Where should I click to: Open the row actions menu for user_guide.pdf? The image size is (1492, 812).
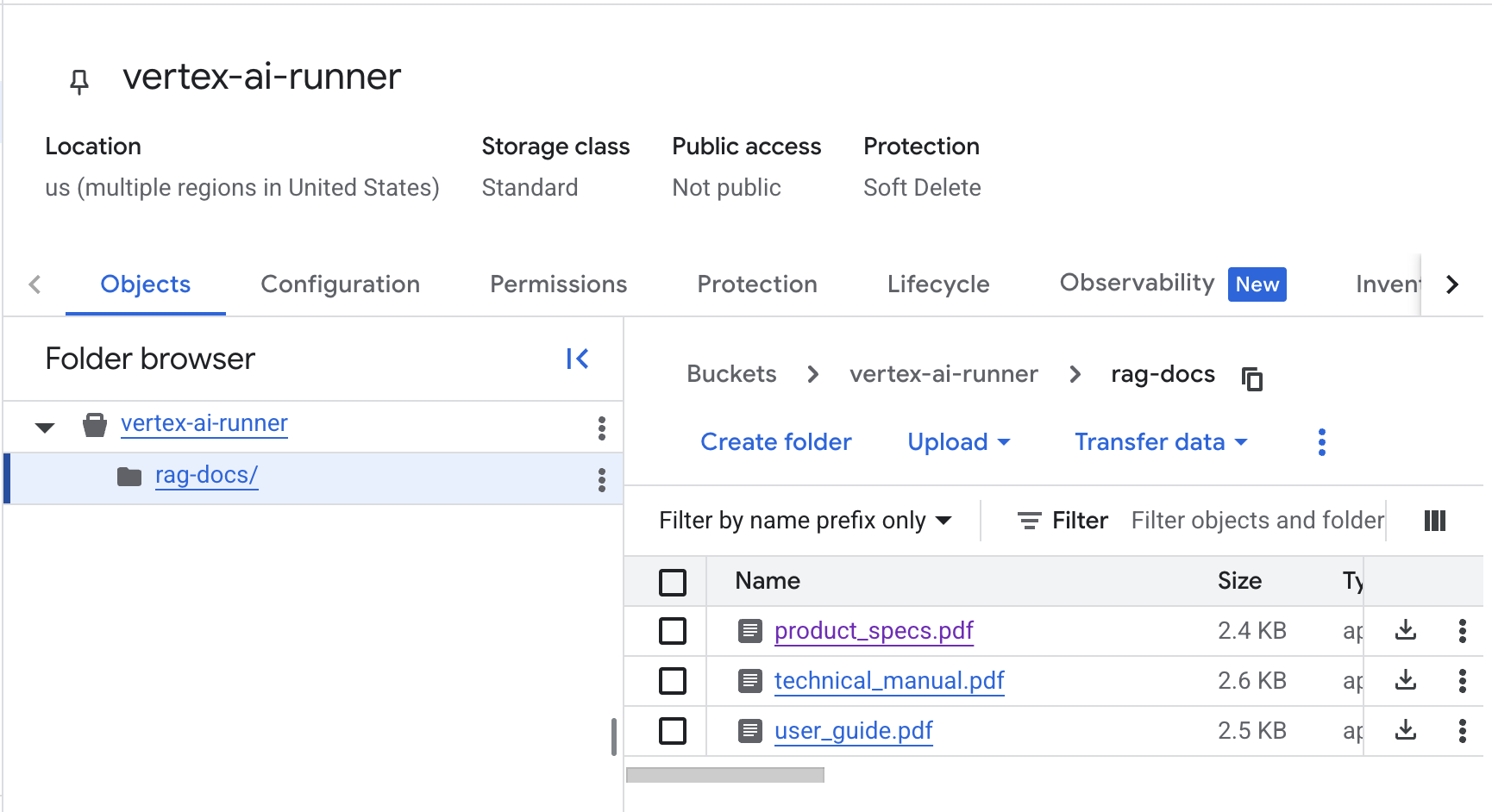1463,731
